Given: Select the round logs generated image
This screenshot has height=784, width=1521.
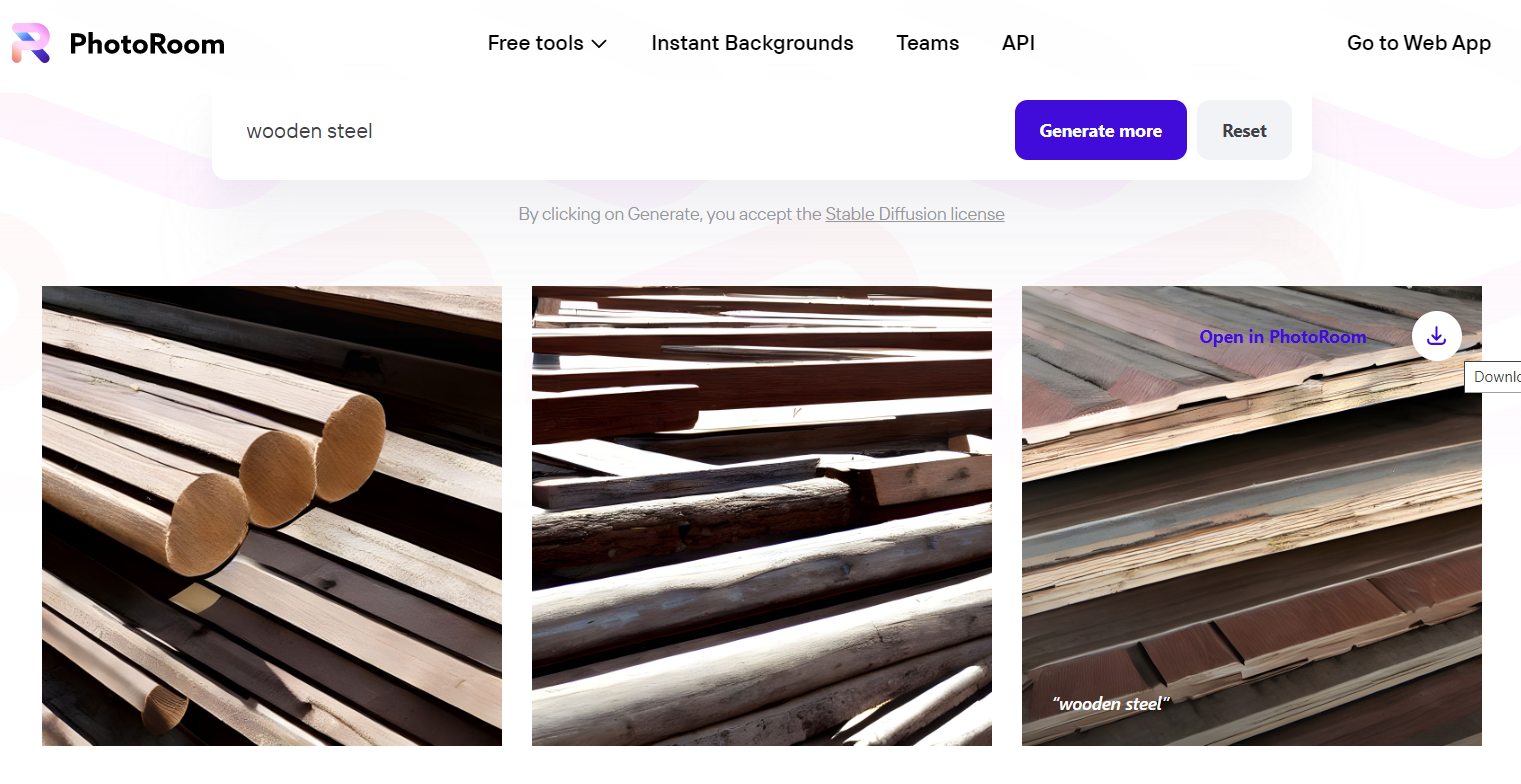Looking at the screenshot, I should click(x=272, y=516).
